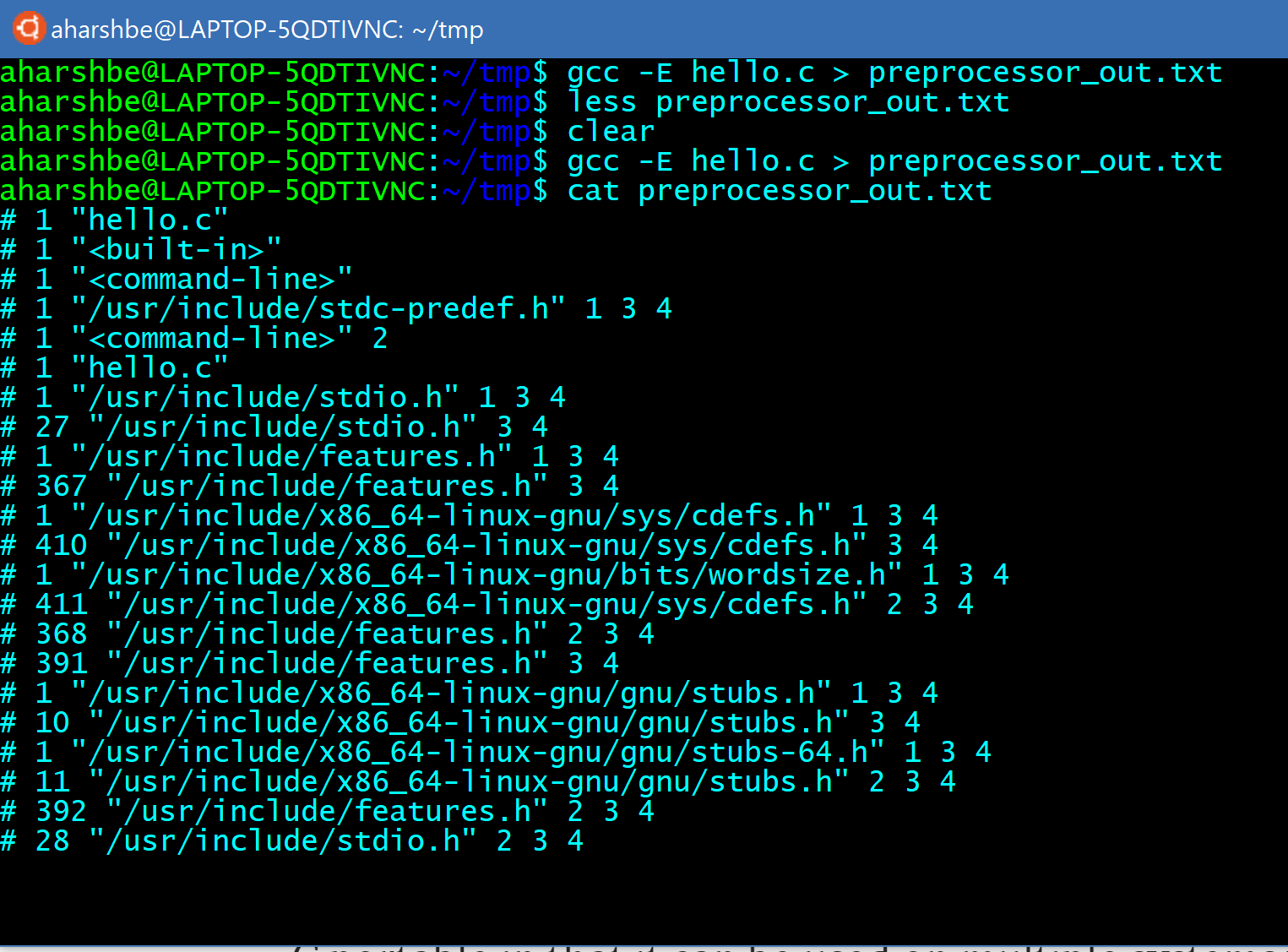Click line 411 sys/cdefs.h entry
This screenshot has width=1288, height=952.
487,605
